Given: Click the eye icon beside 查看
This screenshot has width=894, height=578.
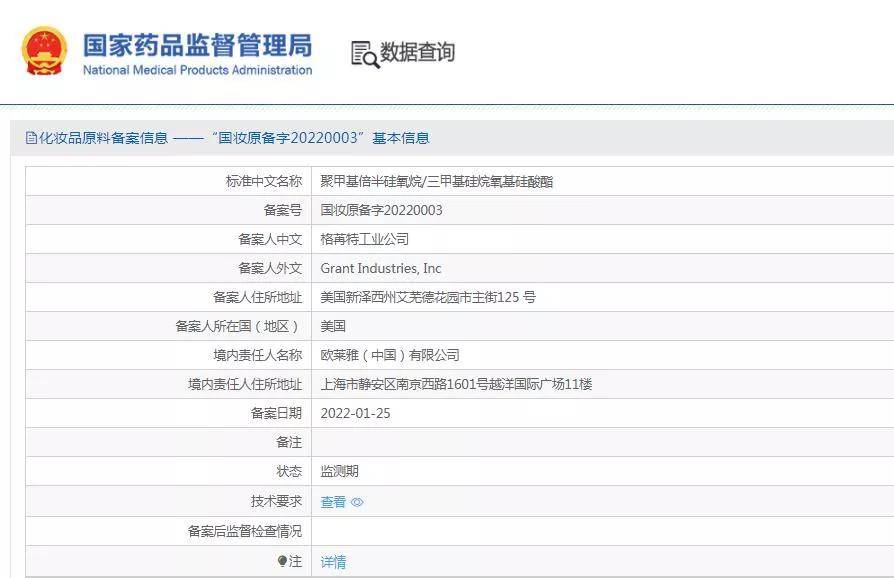Looking at the screenshot, I should click(x=357, y=502).
